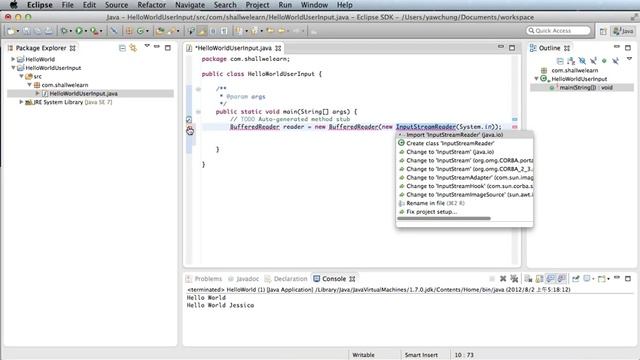Viewport: 640px width, 360px height.
Task: Collapse HelloWorldUserInput class in Outline
Action: (x=536, y=79)
